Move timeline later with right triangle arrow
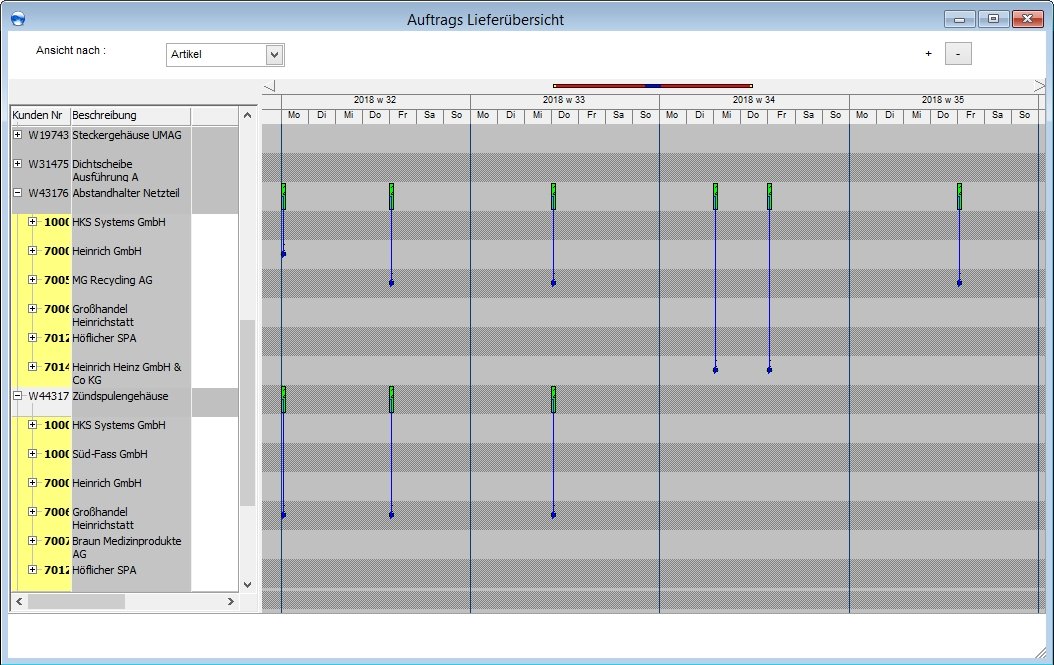The image size is (1054, 665). point(1039,86)
